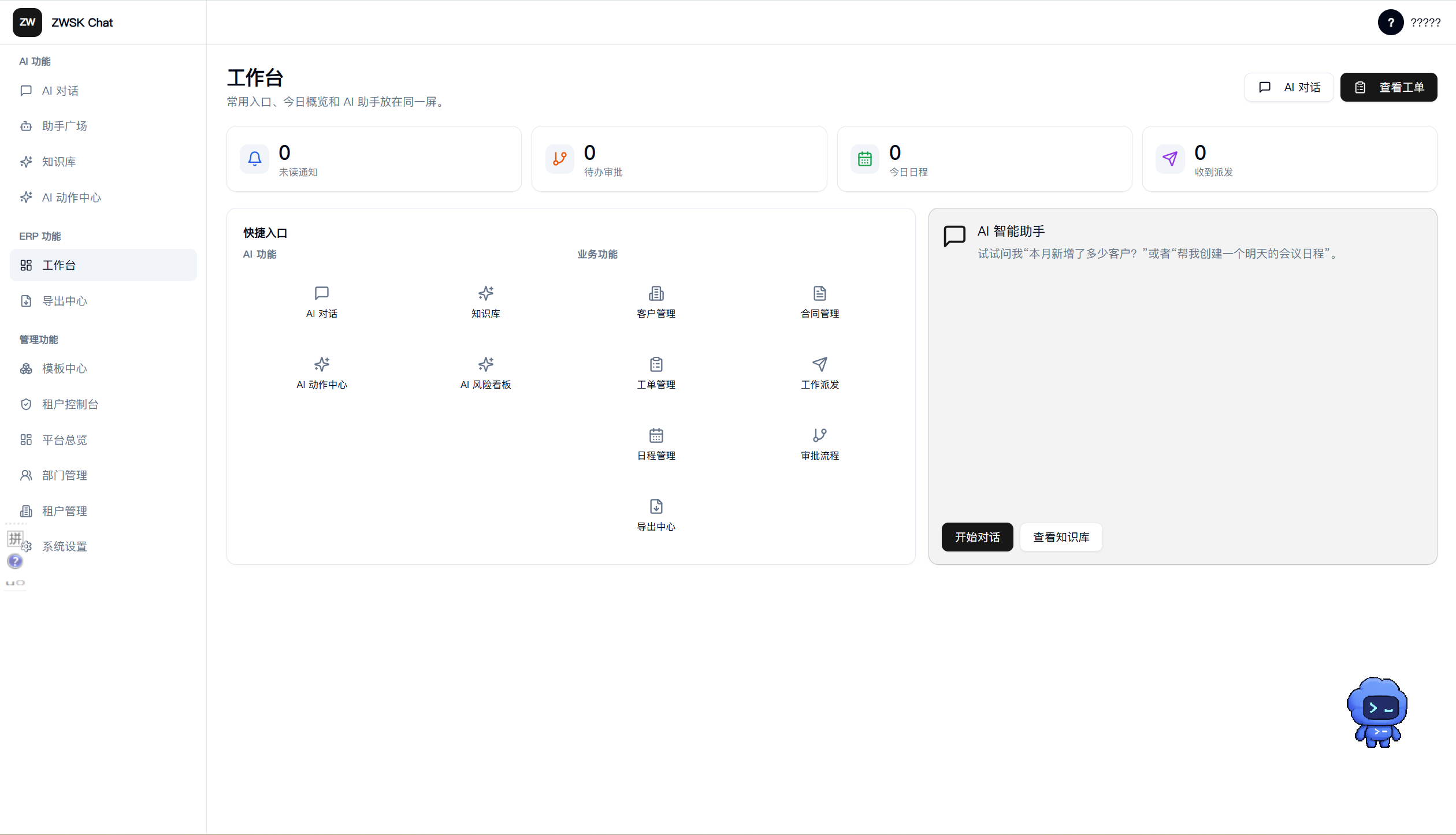Open 审批流程 shortcut icon
Viewport: 1456px width, 835px height.
[x=820, y=435]
